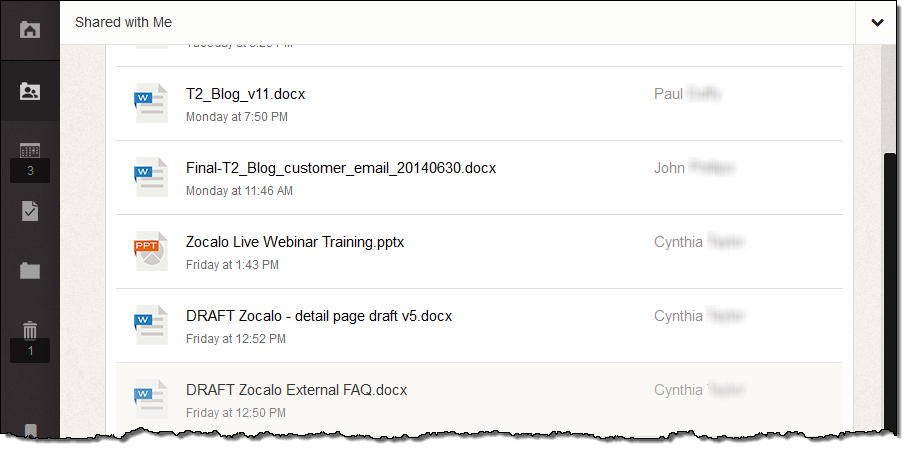Go to the Home icon in sidebar

[30, 29]
